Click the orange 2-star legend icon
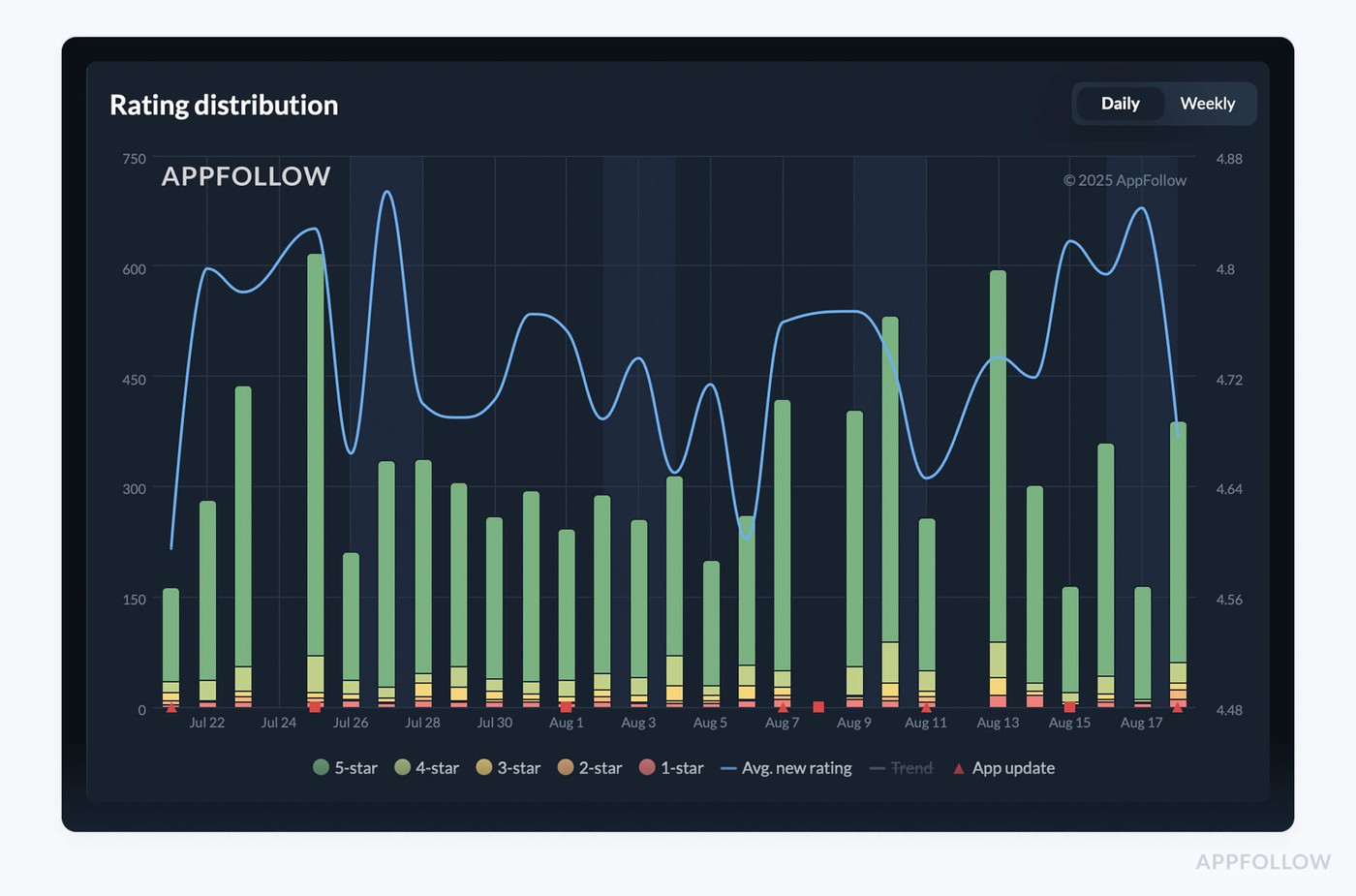1356x896 pixels. [564, 768]
